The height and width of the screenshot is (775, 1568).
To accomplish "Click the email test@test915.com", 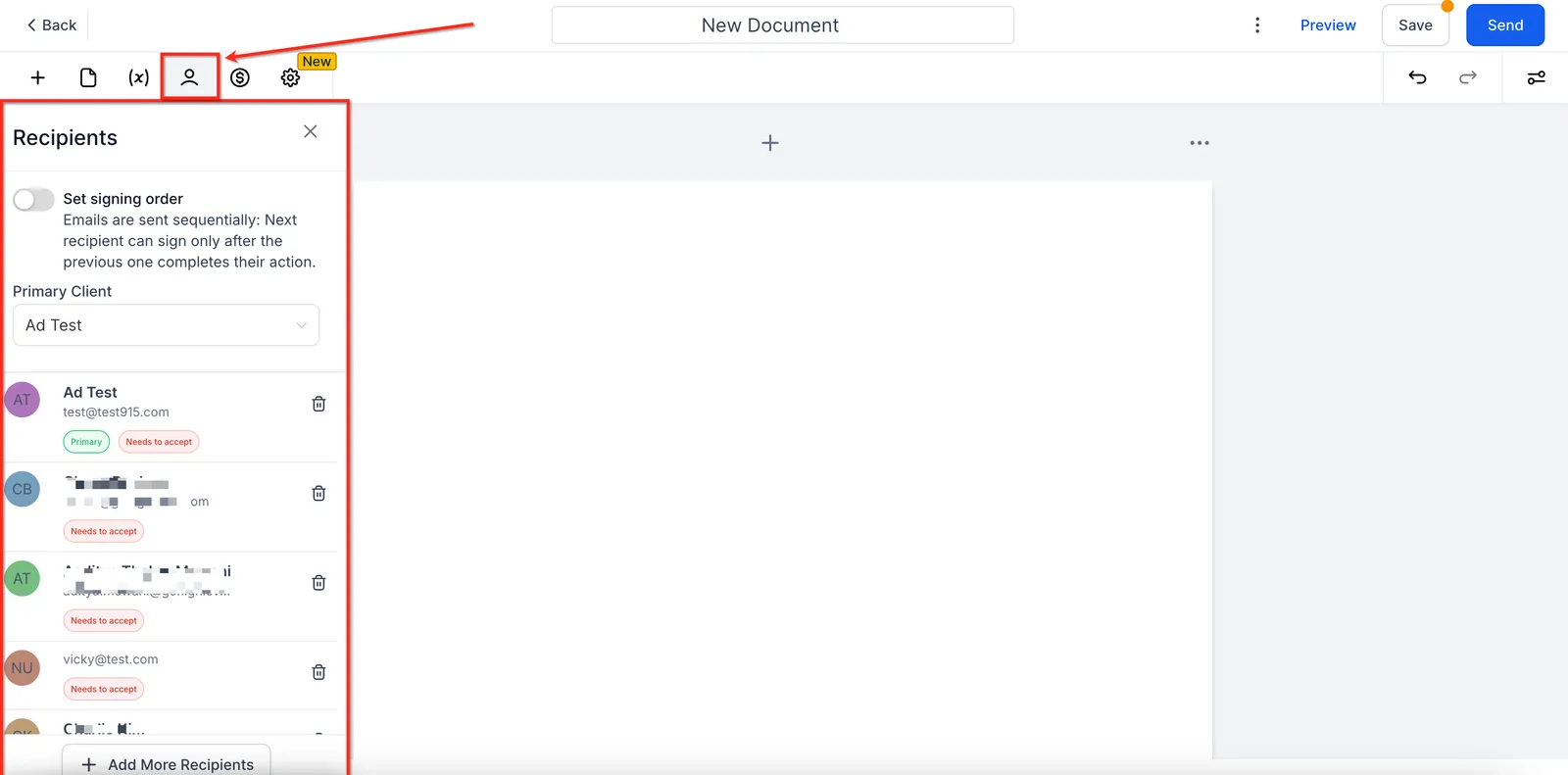I will point(116,412).
